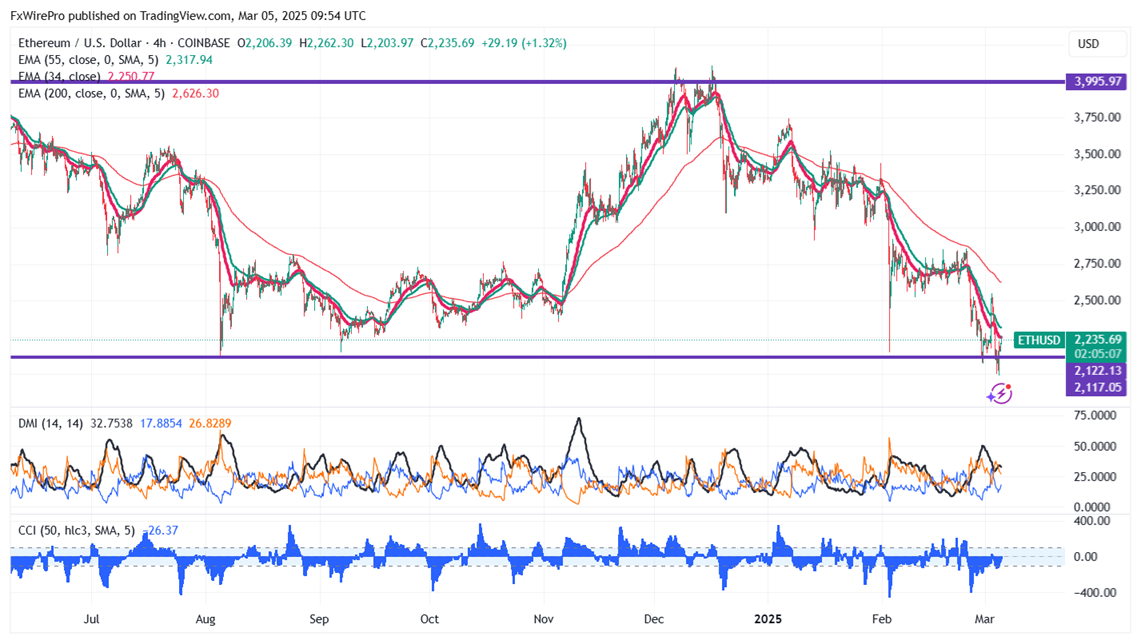Click the Oct label on time axis
Image resolution: width=1136 pixels, height=637 pixels.
(430, 619)
